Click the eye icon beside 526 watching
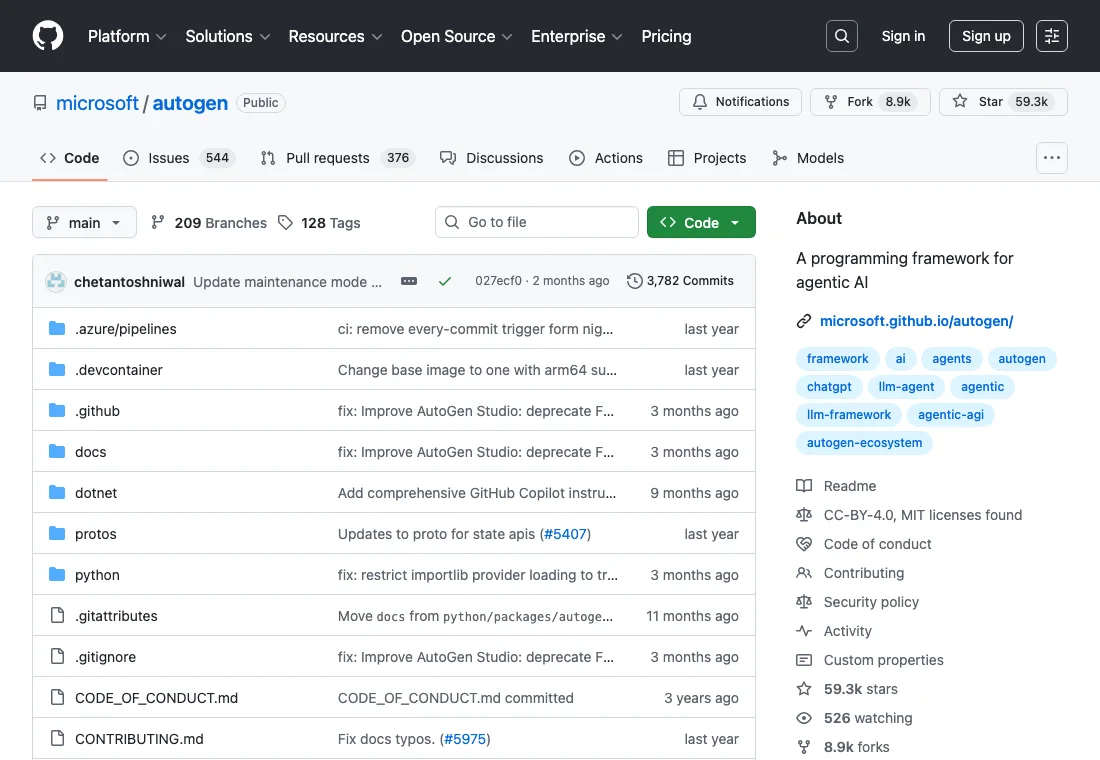This screenshot has width=1100, height=760. point(804,718)
